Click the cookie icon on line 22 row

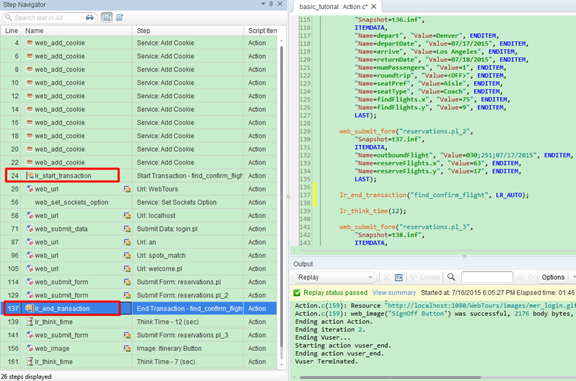[x=29, y=162]
